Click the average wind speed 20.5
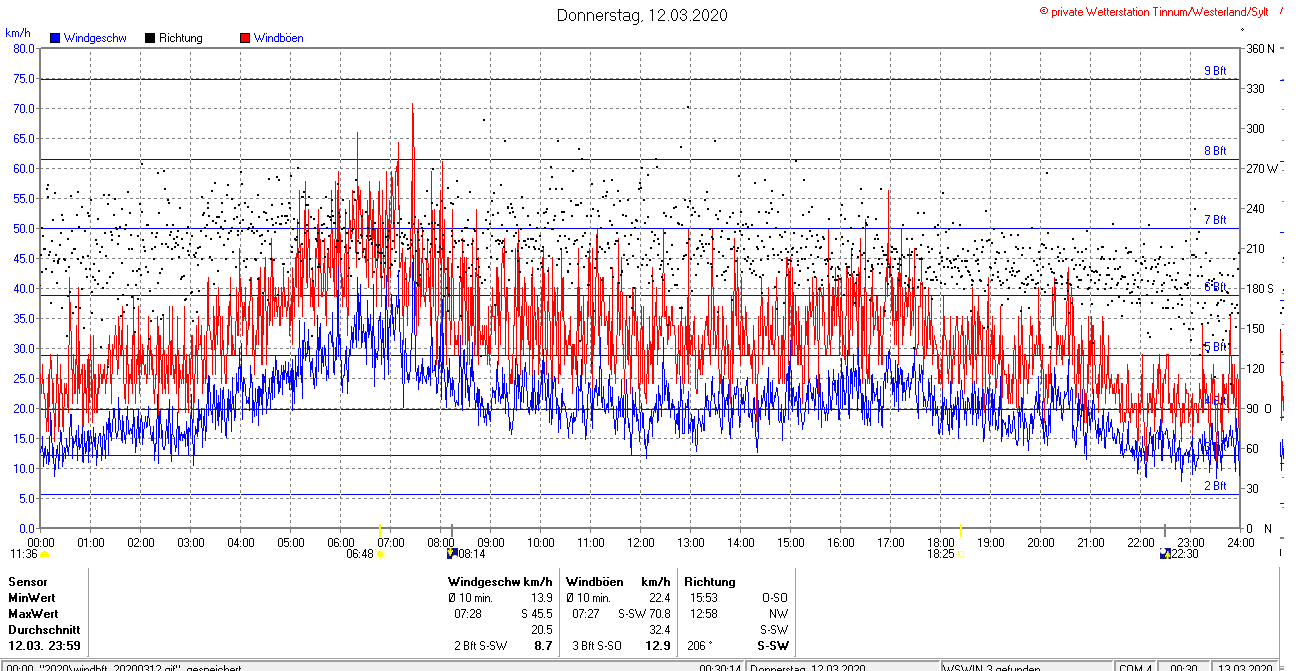This screenshot has width=1310, height=671. pyautogui.click(x=542, y=630)
